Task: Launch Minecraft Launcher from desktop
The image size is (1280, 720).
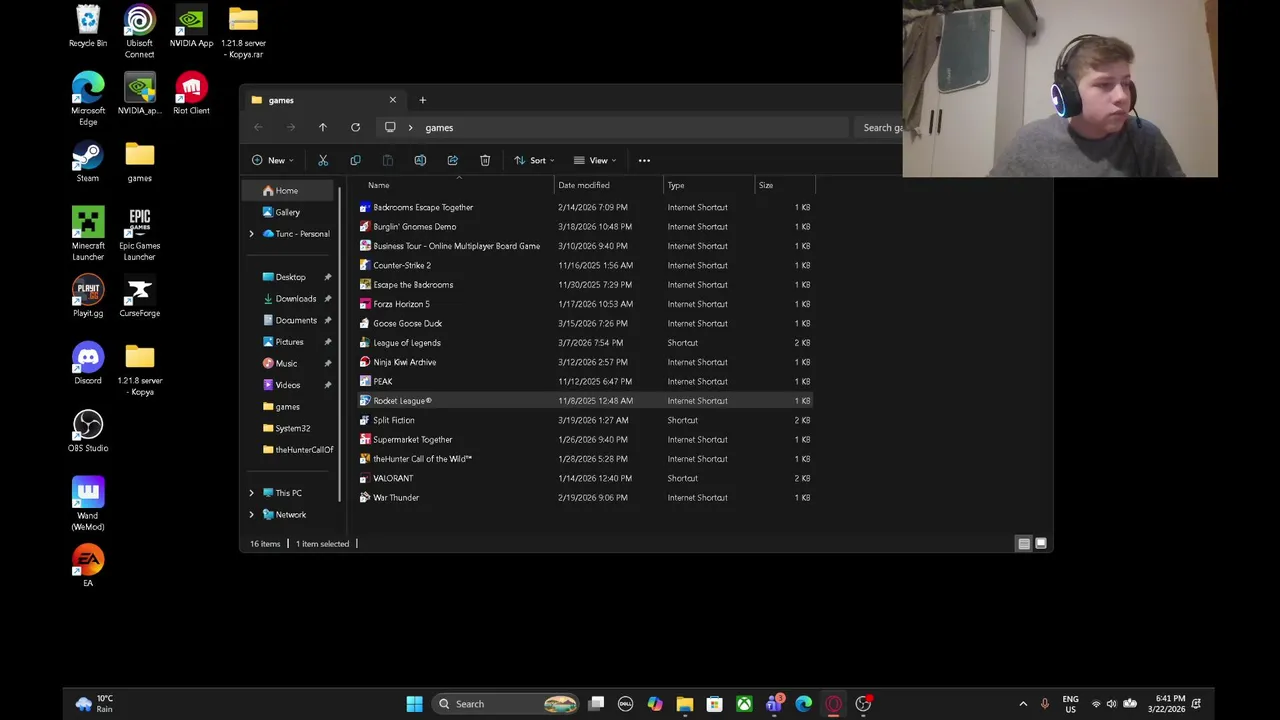Action: (x=88, y=234)
